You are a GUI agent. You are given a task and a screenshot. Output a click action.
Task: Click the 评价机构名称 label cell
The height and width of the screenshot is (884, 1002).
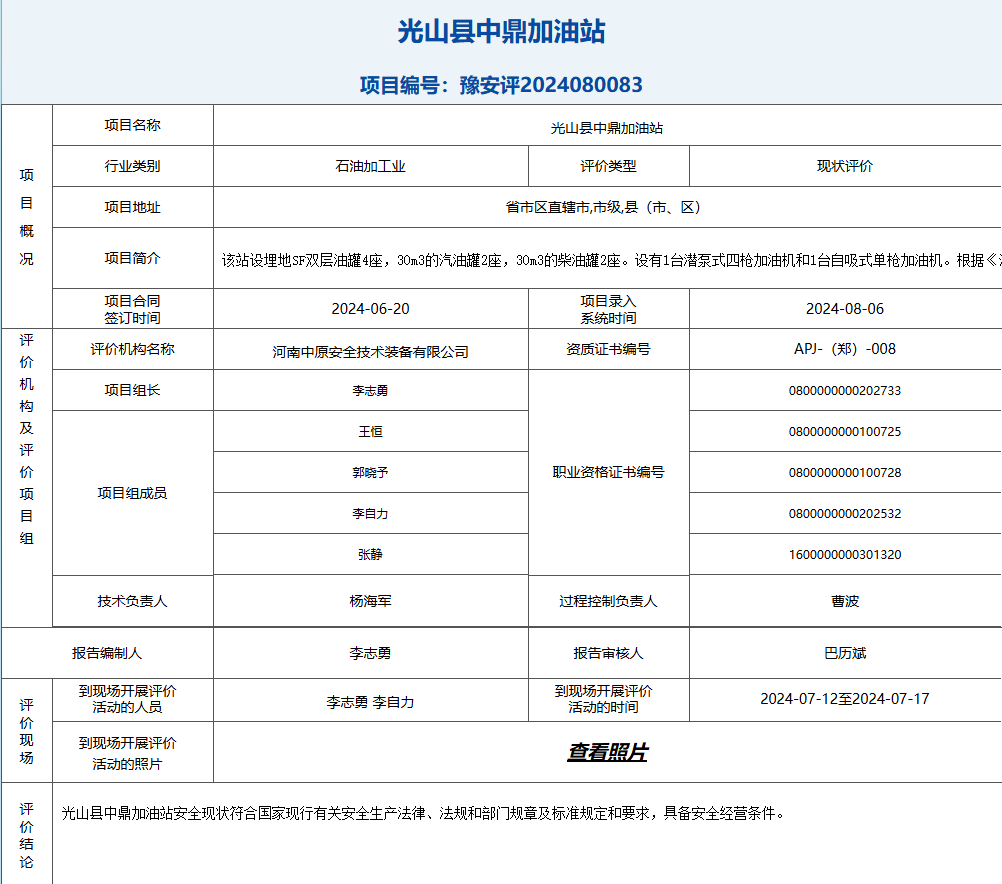pyautogui.click(x=132, y=349)
